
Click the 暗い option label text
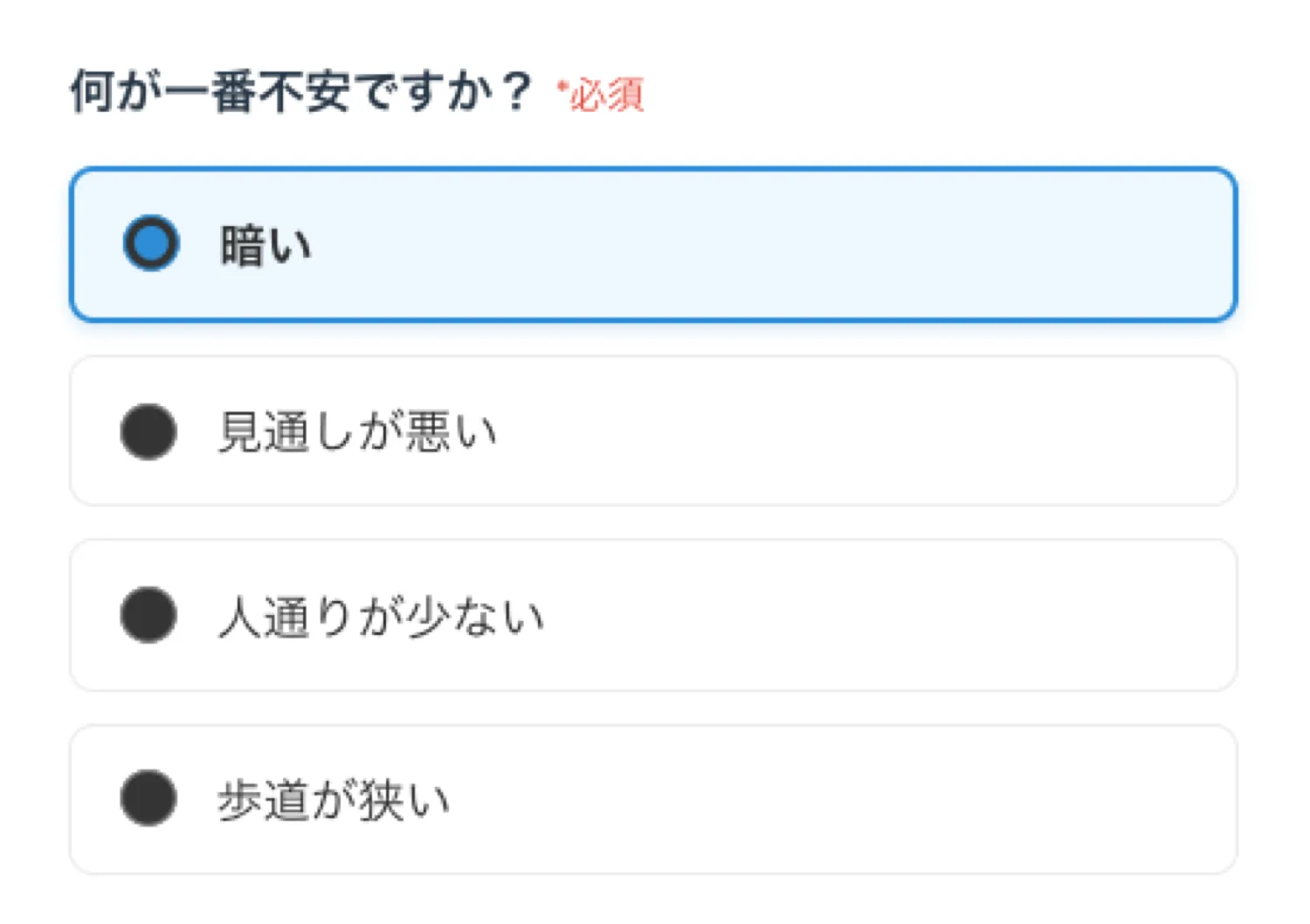pos(265,245)
